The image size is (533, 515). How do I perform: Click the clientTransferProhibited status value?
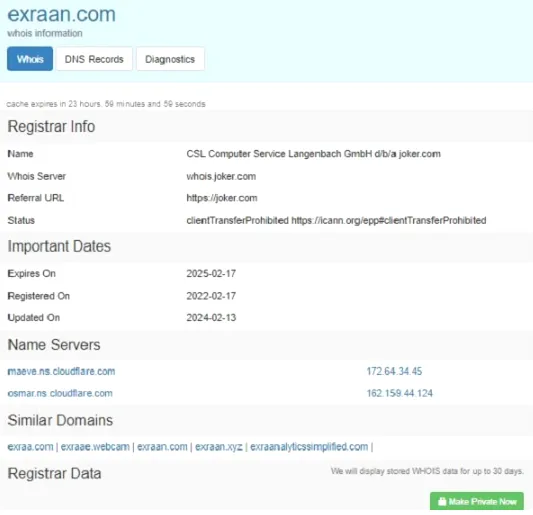point(336,220)
